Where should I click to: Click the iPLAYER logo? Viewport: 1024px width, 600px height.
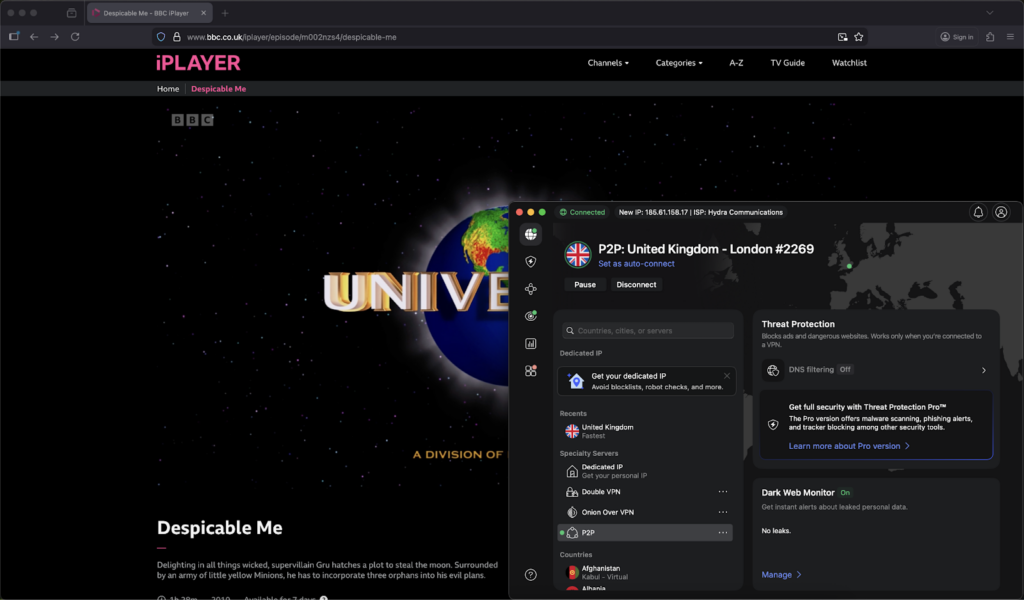click(198, 63)
